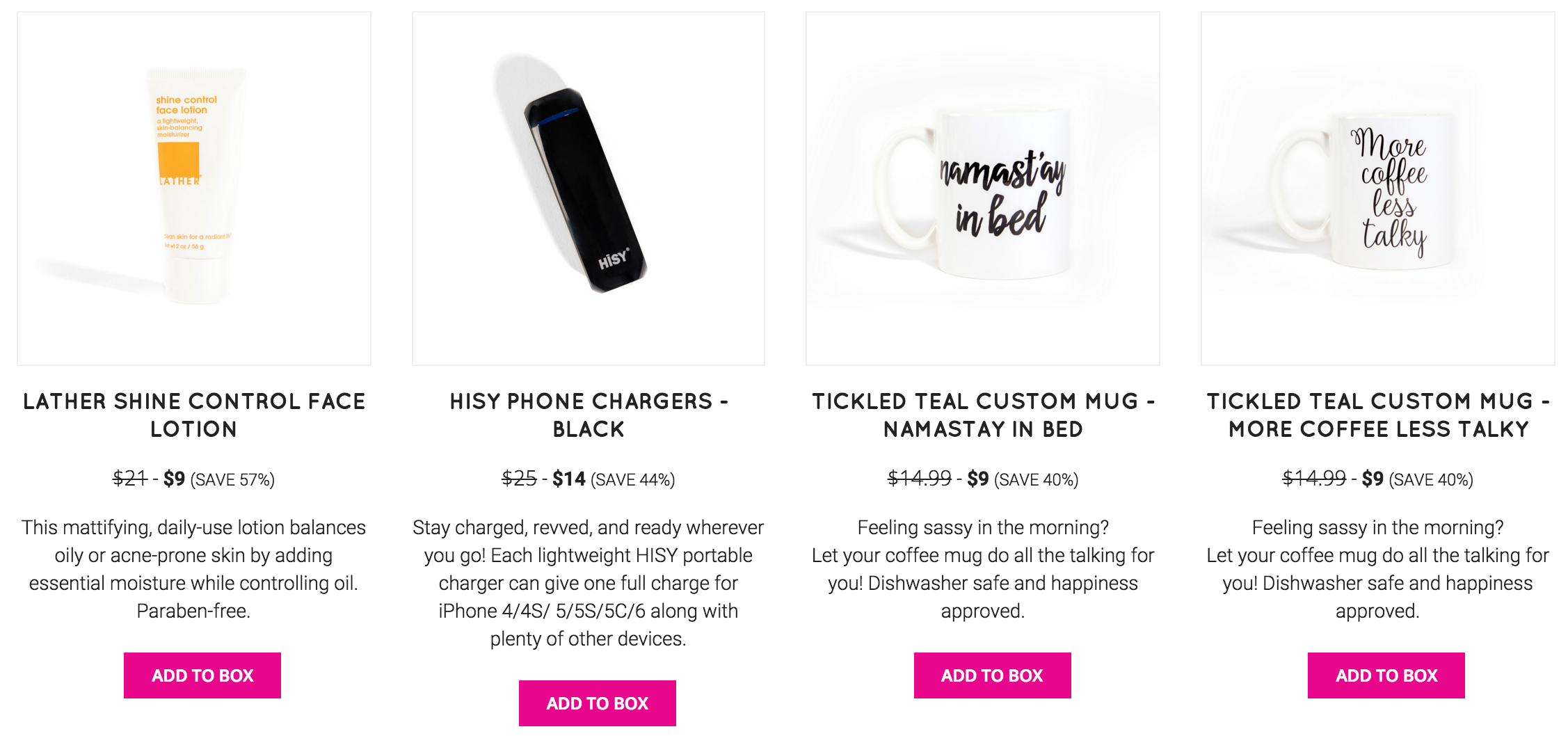Click the crossed-out $25 charger price
The width and height of the screenshot is (1568, 736).
tap(520, 479)
